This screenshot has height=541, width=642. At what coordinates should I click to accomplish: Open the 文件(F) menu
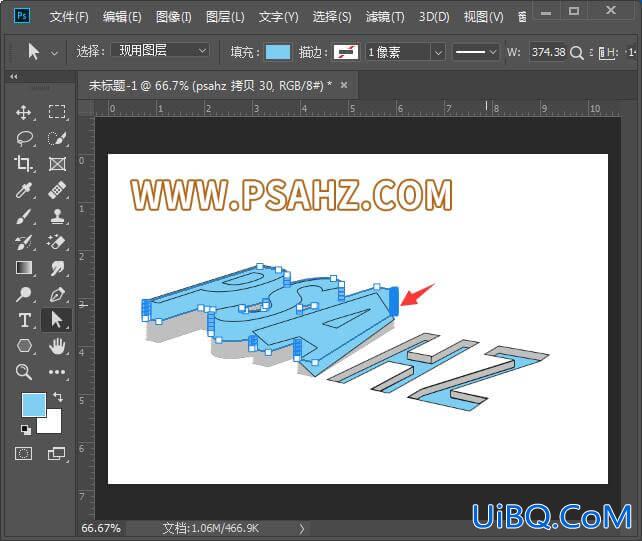[69, 17]
